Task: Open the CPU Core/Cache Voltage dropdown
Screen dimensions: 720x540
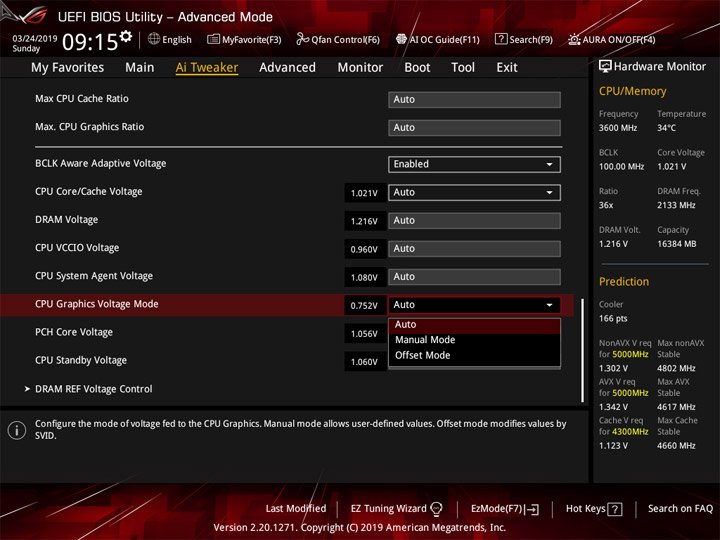Action: (474, 192)
